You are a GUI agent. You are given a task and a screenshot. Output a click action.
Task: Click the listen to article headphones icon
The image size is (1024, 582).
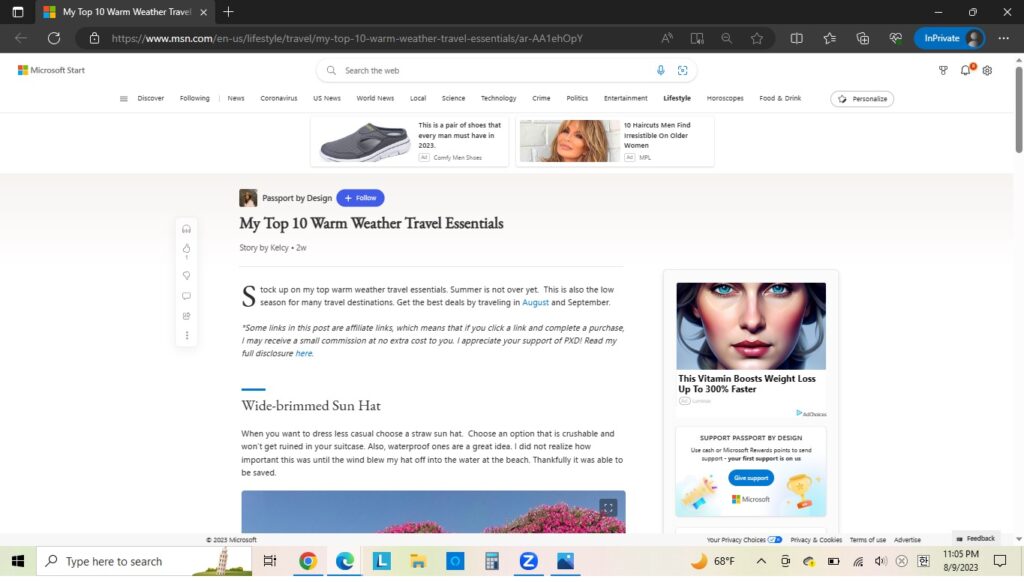coord(186,229)
